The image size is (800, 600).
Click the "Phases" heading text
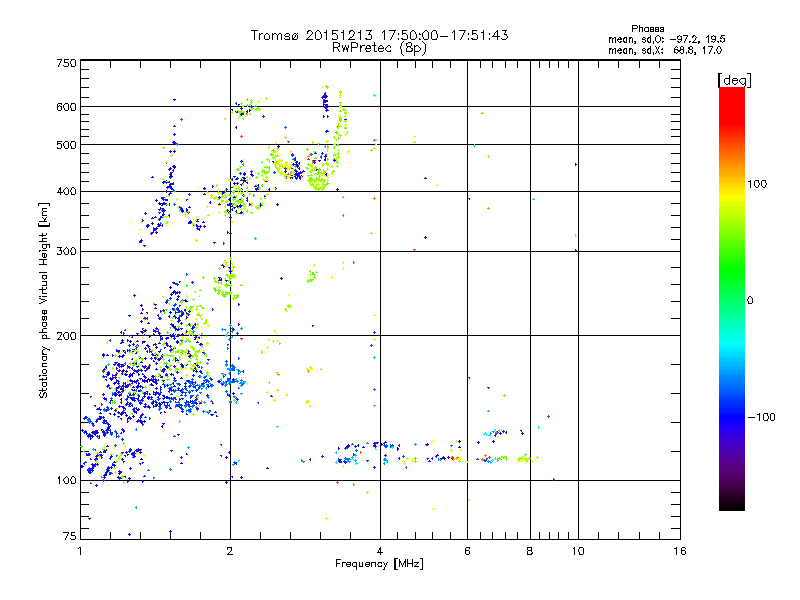(x=647, y=29)
